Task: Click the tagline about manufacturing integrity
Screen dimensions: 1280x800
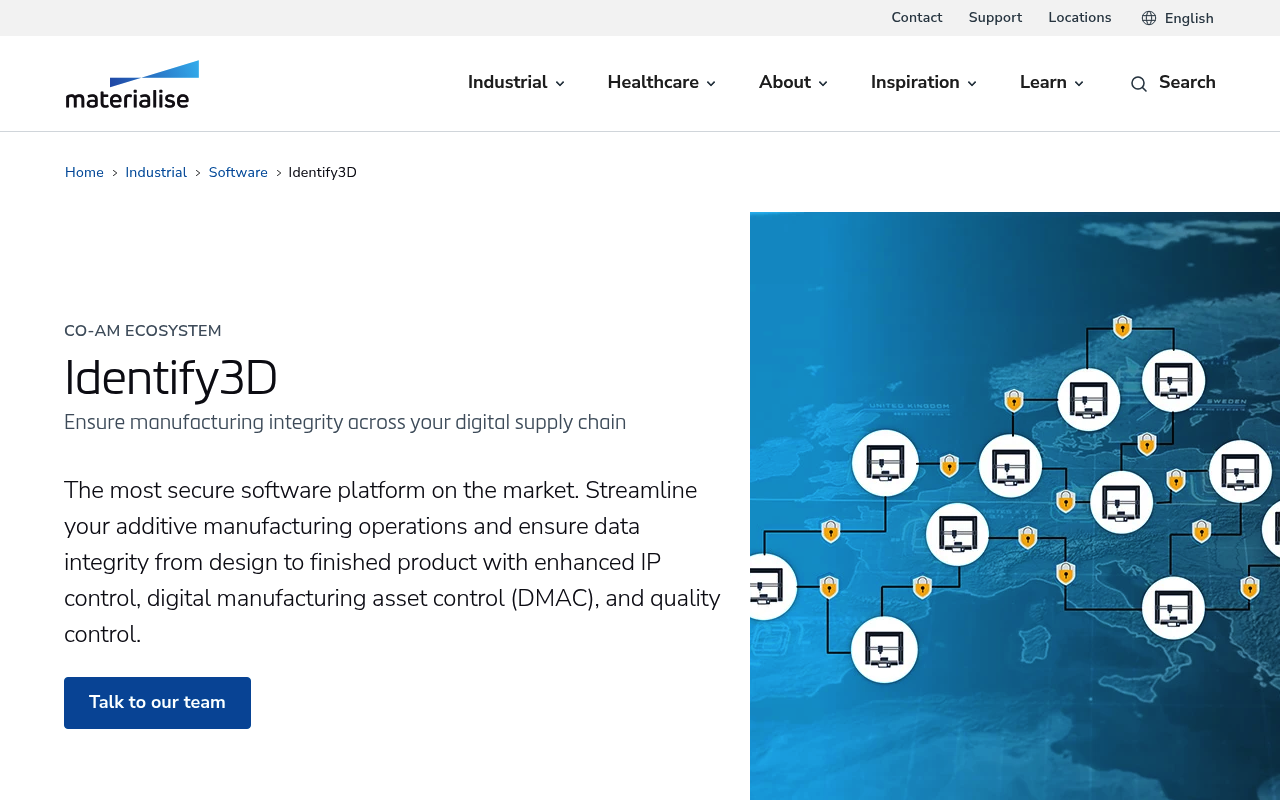Action: coord(345,422)
